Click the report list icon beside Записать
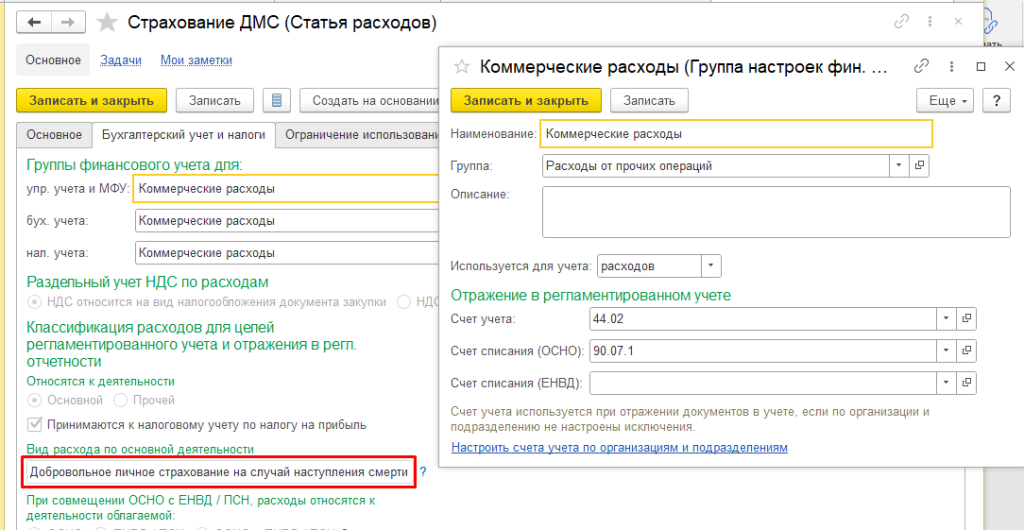1024x530 pixels. tap(277, 100)
